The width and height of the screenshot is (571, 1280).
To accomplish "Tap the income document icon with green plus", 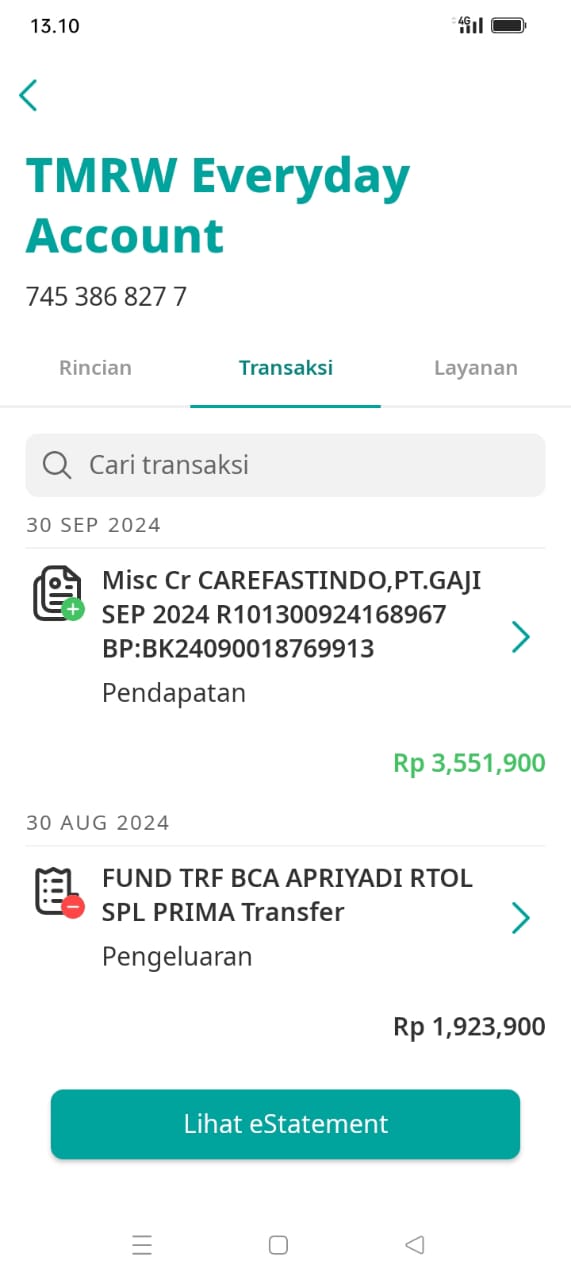I will tap(59, 594).
